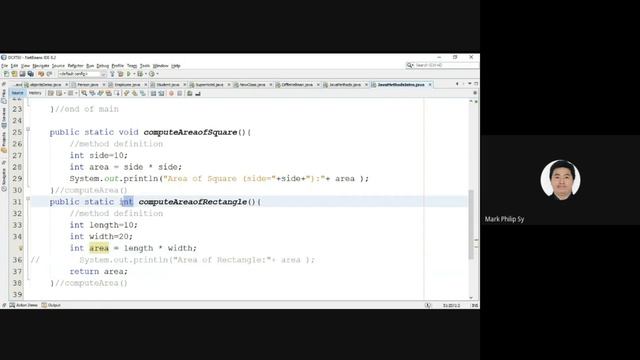Click the Comment editor toolbar icon

point(189,93)
